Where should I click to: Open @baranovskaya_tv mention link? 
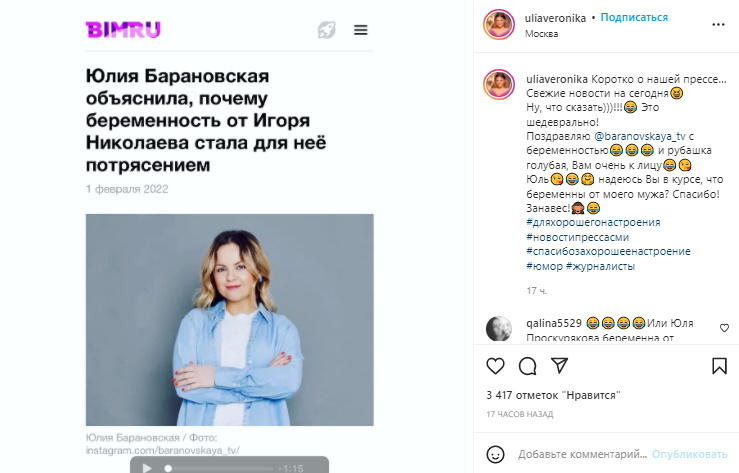click(x=640, y=136)
